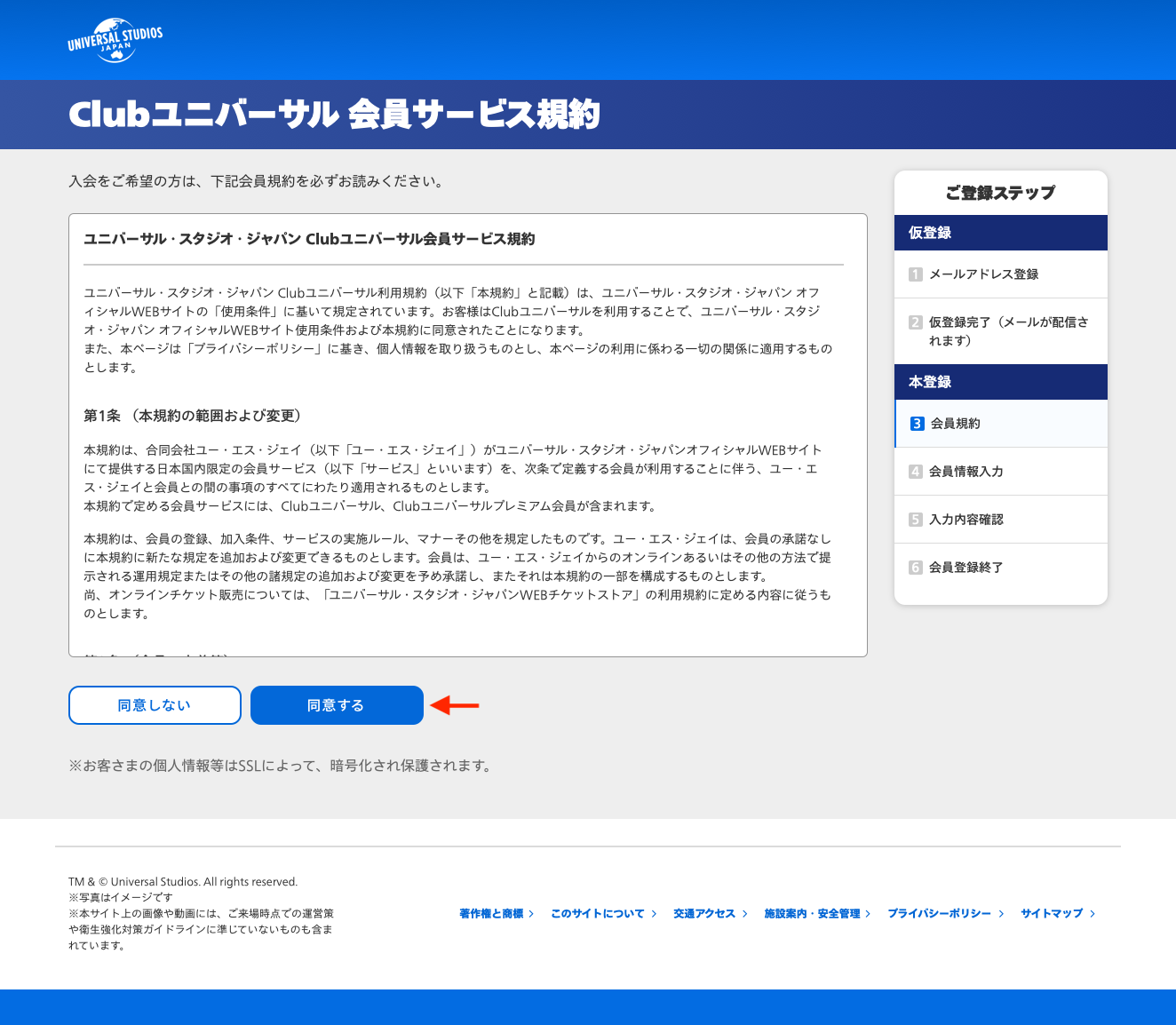Click the ご登録ステップ heading

[x=1001, y=193]
